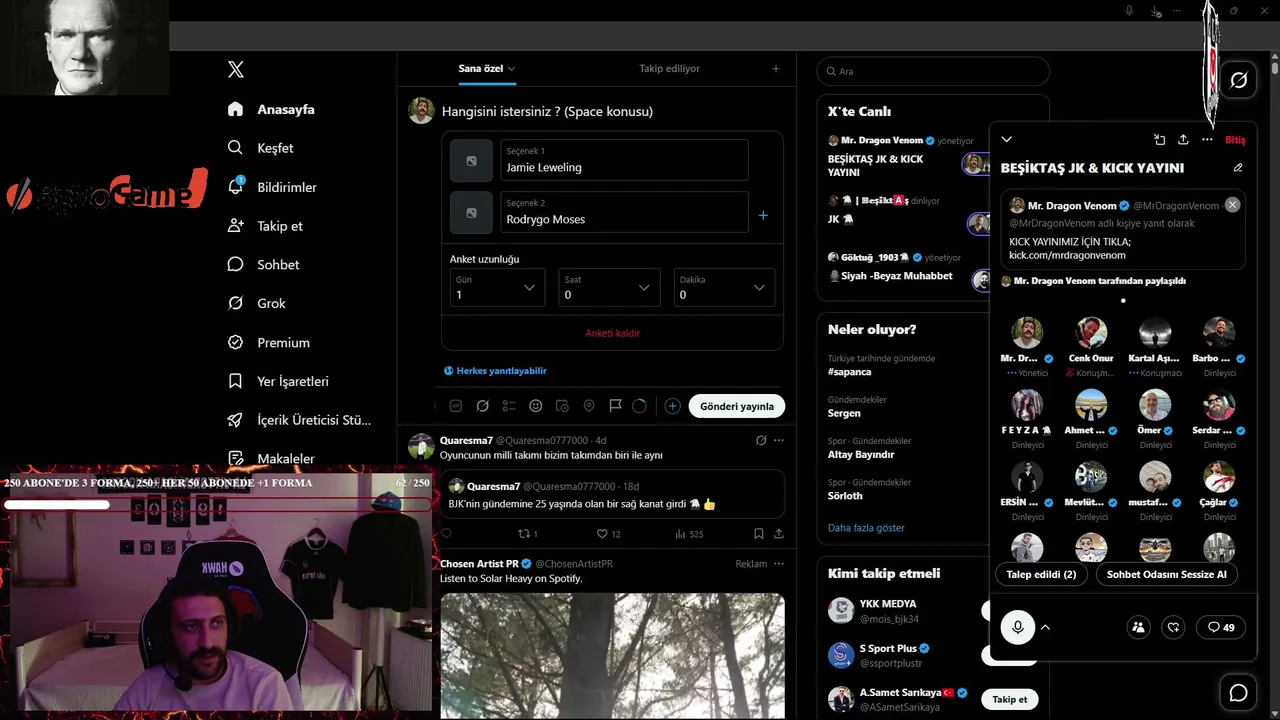Toggle the Space microphone button
The image size is (1280, 720).
(1018, 627)
